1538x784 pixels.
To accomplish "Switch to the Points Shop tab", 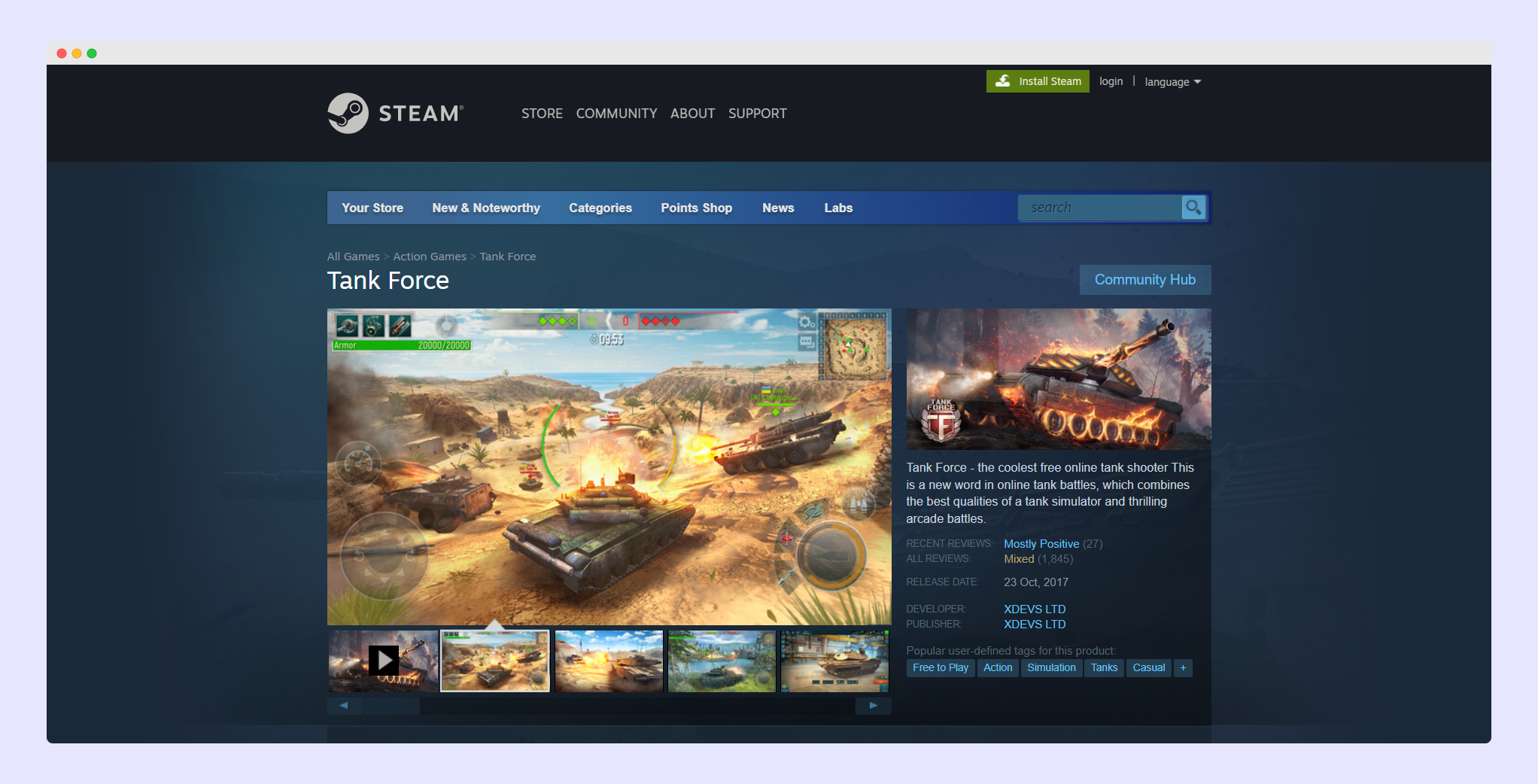I will point(695,208).
